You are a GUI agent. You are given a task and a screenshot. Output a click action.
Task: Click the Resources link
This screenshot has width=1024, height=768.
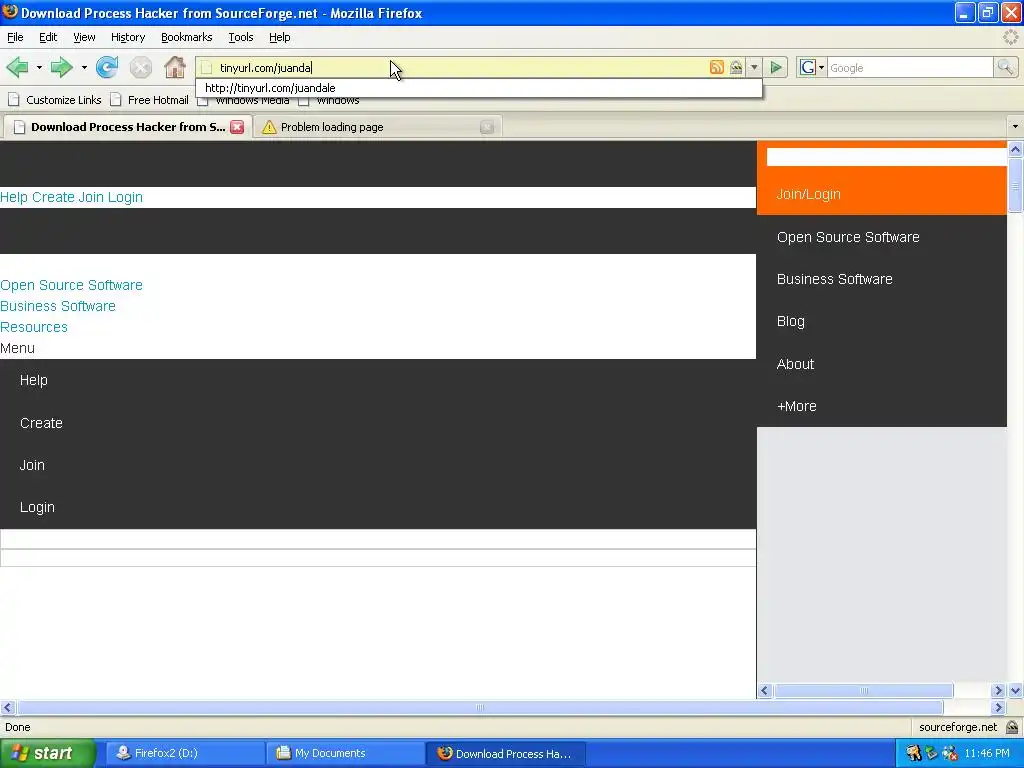[33, 327]
